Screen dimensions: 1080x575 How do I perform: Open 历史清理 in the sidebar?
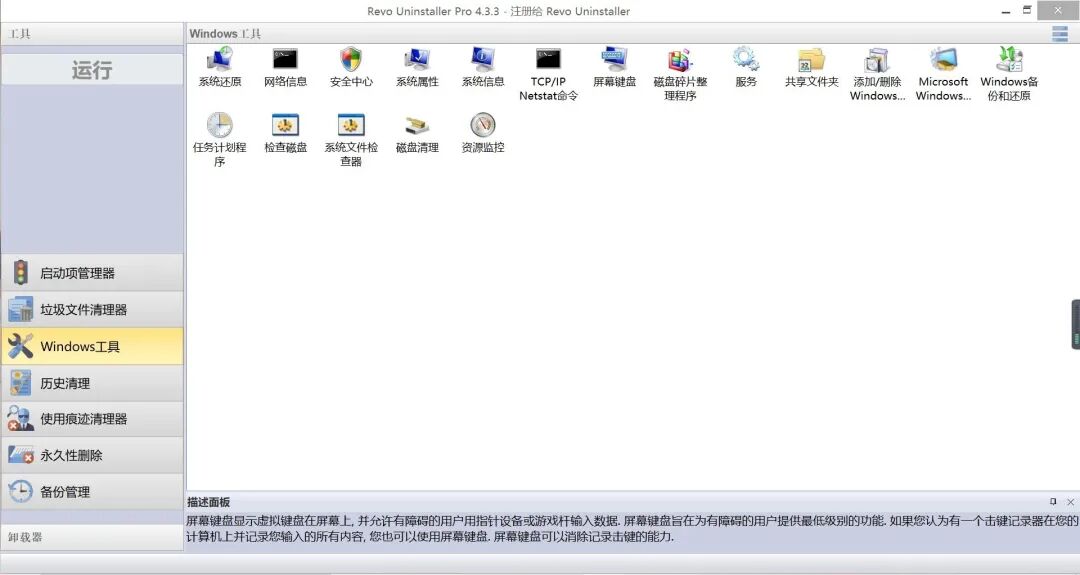tap(92, 383)
